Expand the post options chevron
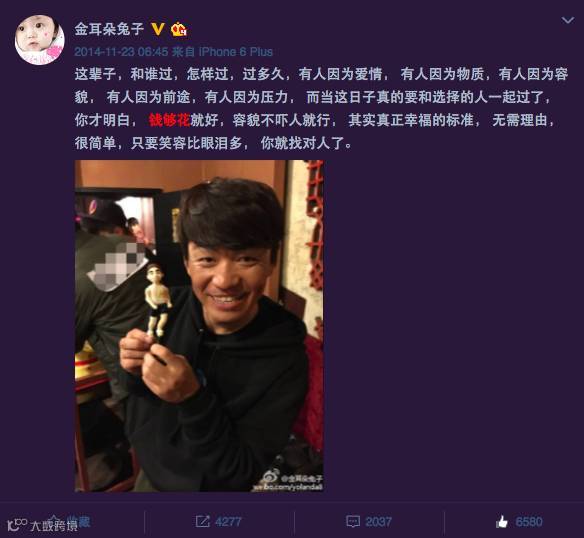This screenshot has height=538, width=584. click(568, 21)
